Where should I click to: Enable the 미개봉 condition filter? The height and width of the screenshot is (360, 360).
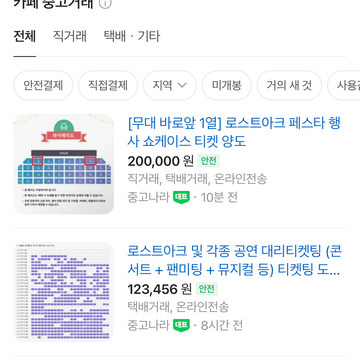click(x=227, y=86)
